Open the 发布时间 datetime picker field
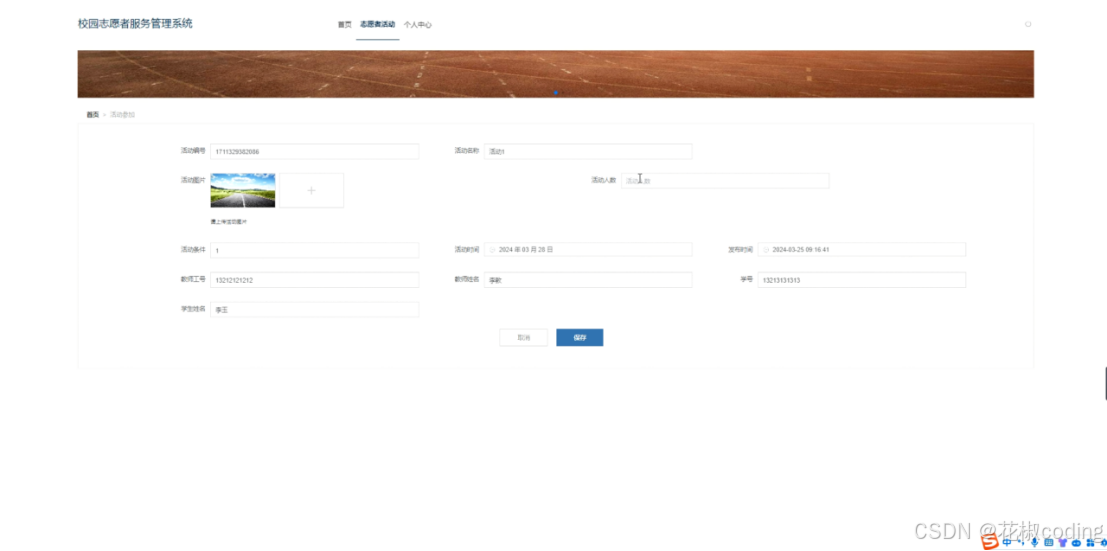1107x551 pixels. pos(861,249)
